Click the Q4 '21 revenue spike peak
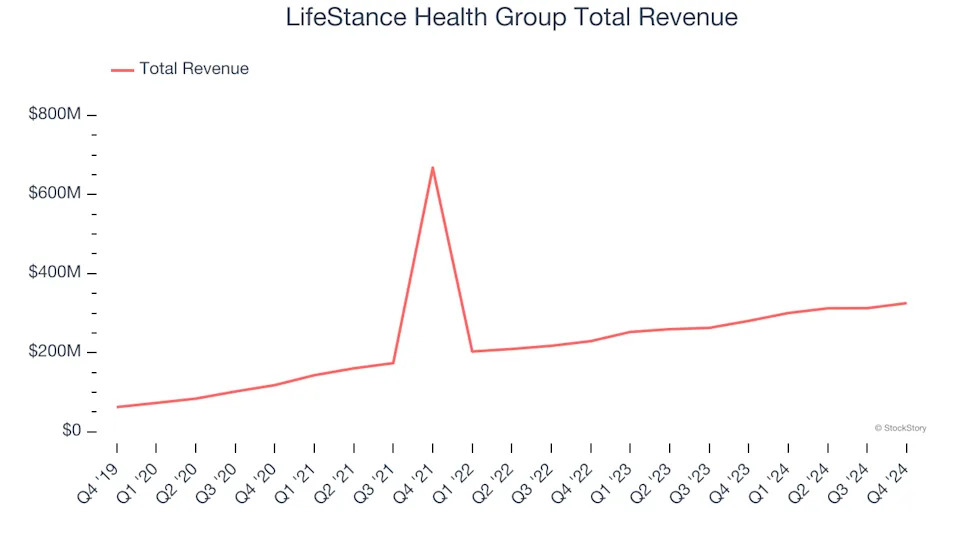This screenshot has width=960, height=540. tap(433, 168)
